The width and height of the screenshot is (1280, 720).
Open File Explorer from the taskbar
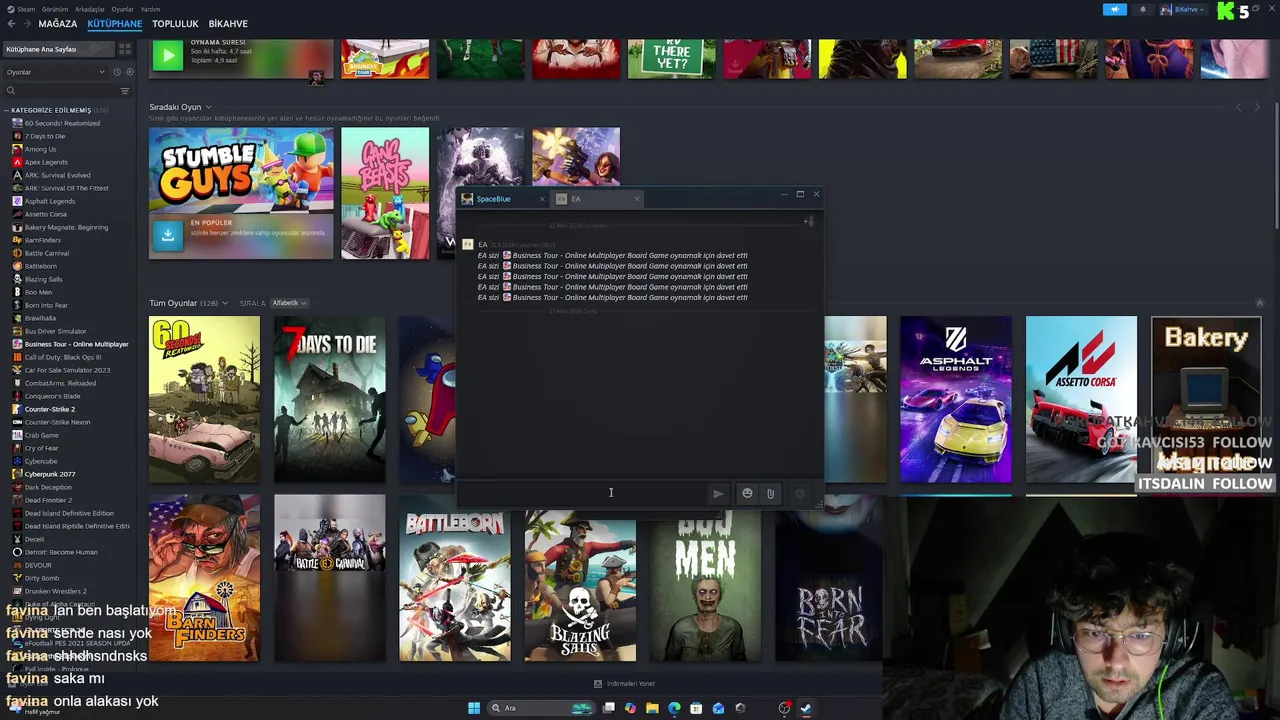pyautogui.click(x=652, y=708)
